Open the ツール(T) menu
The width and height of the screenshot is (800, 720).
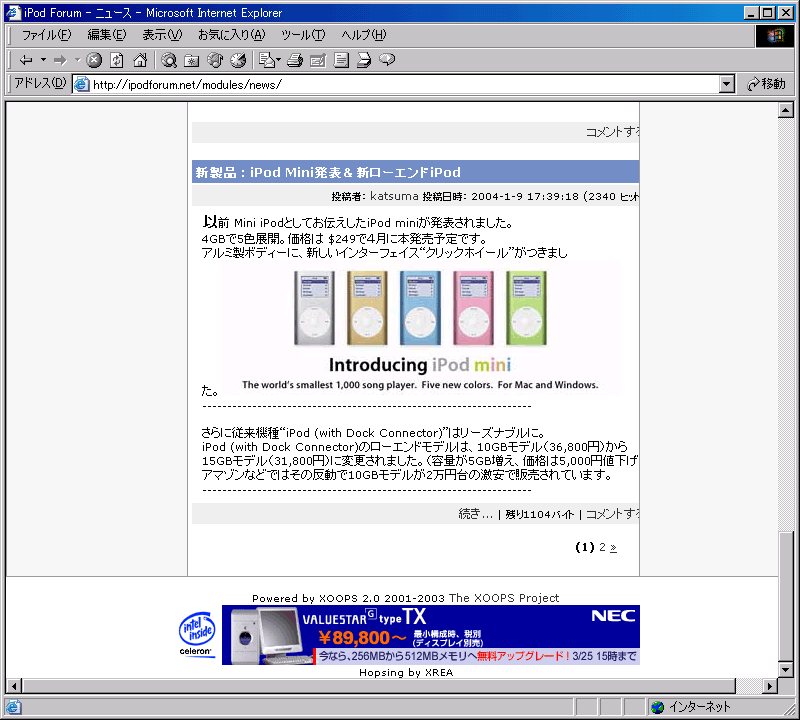tap(303, 35)
